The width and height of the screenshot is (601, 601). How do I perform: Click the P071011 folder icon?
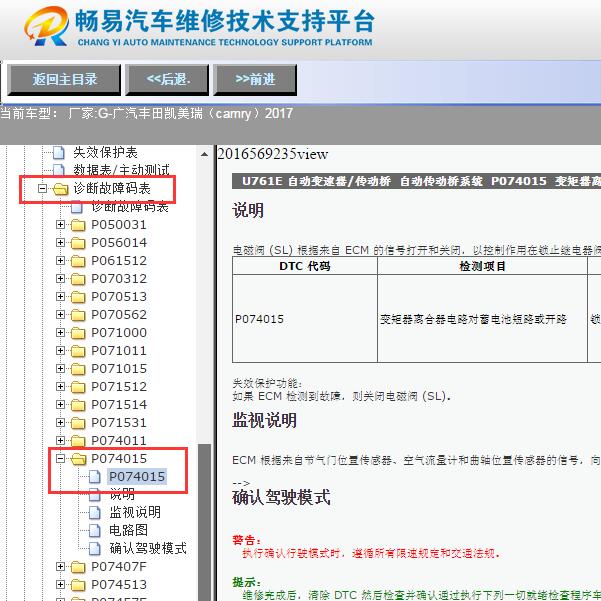point(78,351)
